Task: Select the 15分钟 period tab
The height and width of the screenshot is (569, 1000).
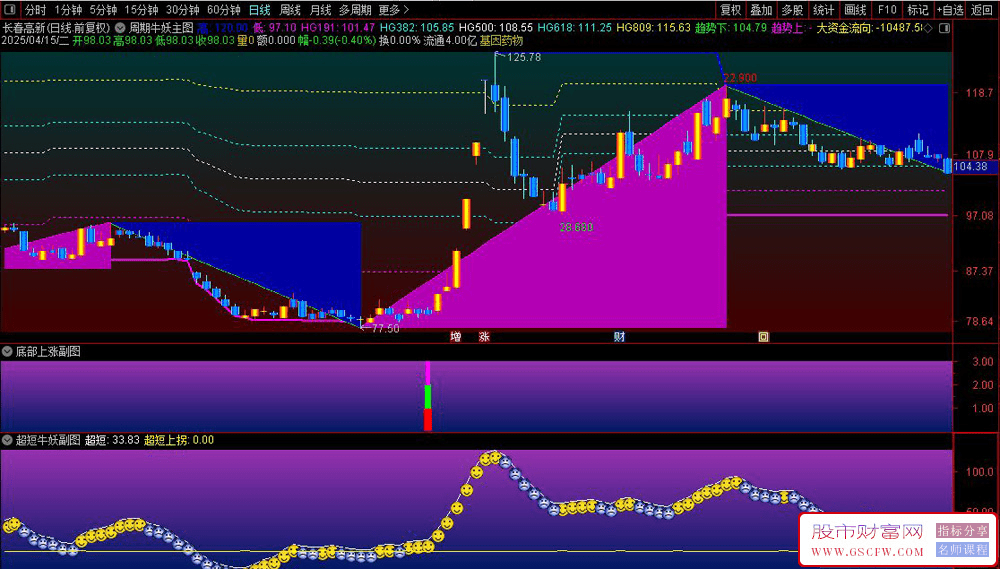Action: tap(141, 10)
